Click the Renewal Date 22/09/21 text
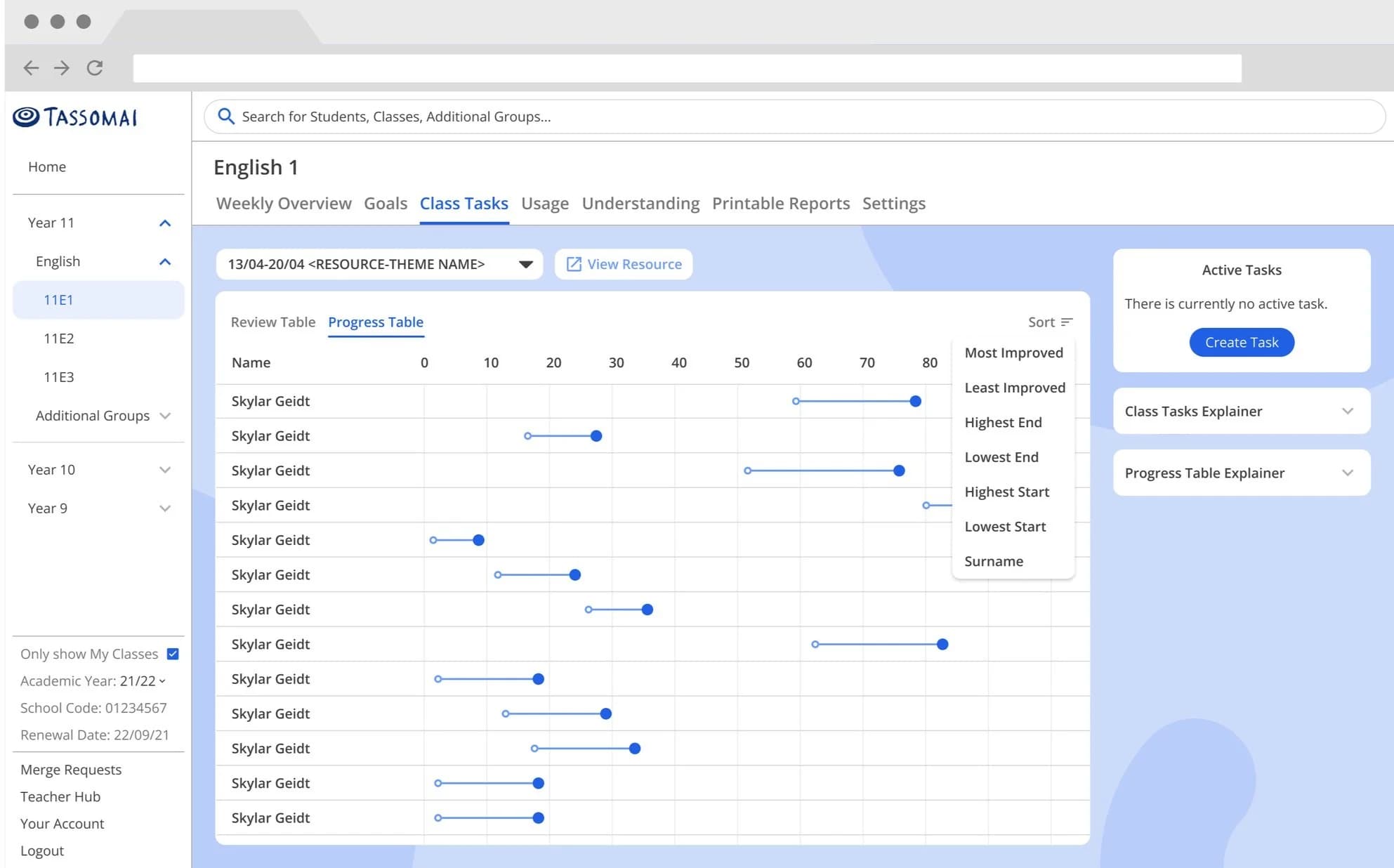1394x868 pixels. click(95, 735)
